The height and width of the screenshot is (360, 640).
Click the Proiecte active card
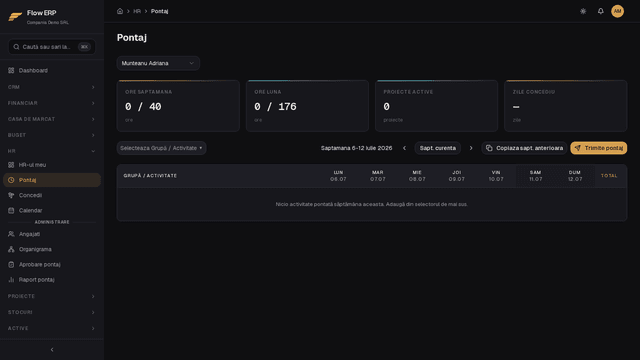point(436,106)
